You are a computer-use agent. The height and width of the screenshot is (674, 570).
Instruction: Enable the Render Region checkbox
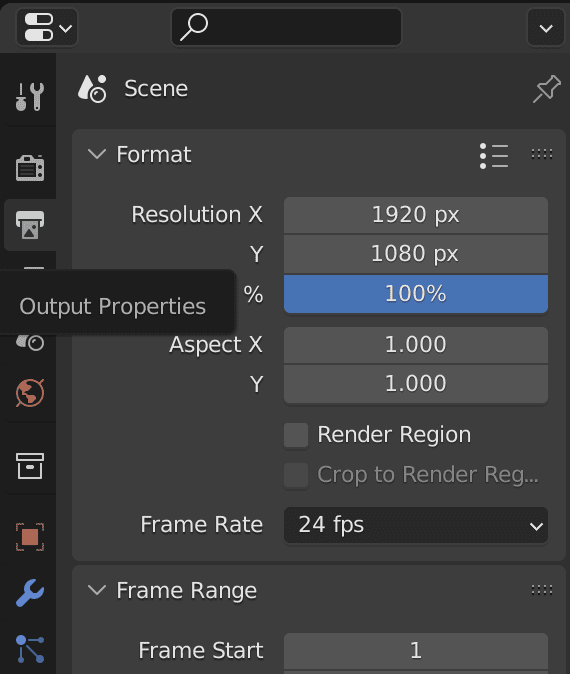296,435
